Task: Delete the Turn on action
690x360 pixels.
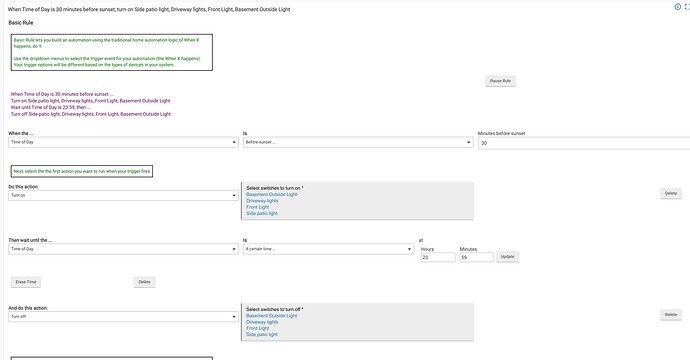Action: 671,193
